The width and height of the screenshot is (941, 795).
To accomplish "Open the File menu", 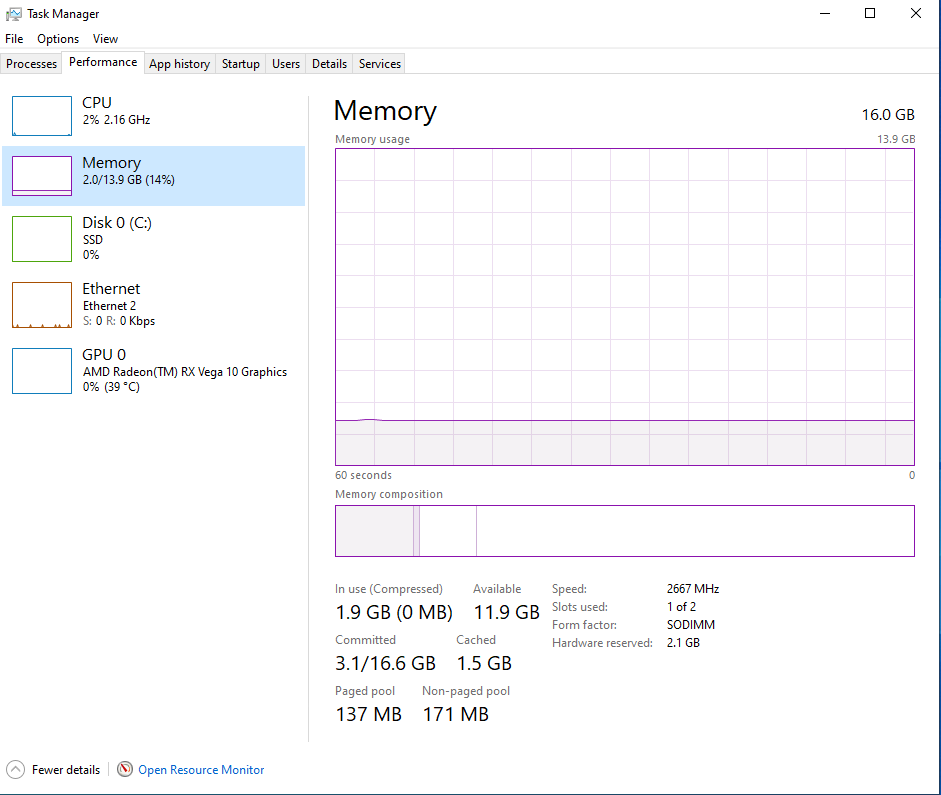I will point(14,39).
